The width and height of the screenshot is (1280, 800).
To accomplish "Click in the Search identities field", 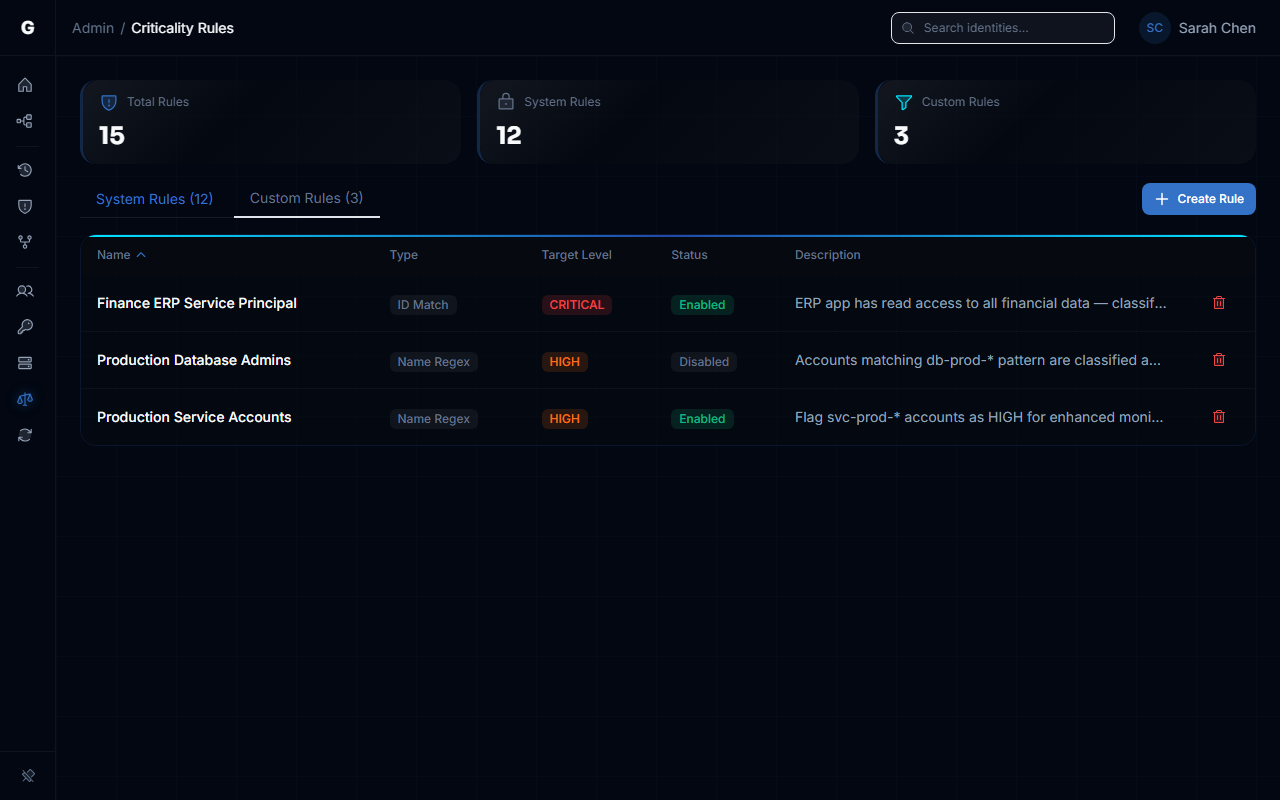I will pos(1002,27).
